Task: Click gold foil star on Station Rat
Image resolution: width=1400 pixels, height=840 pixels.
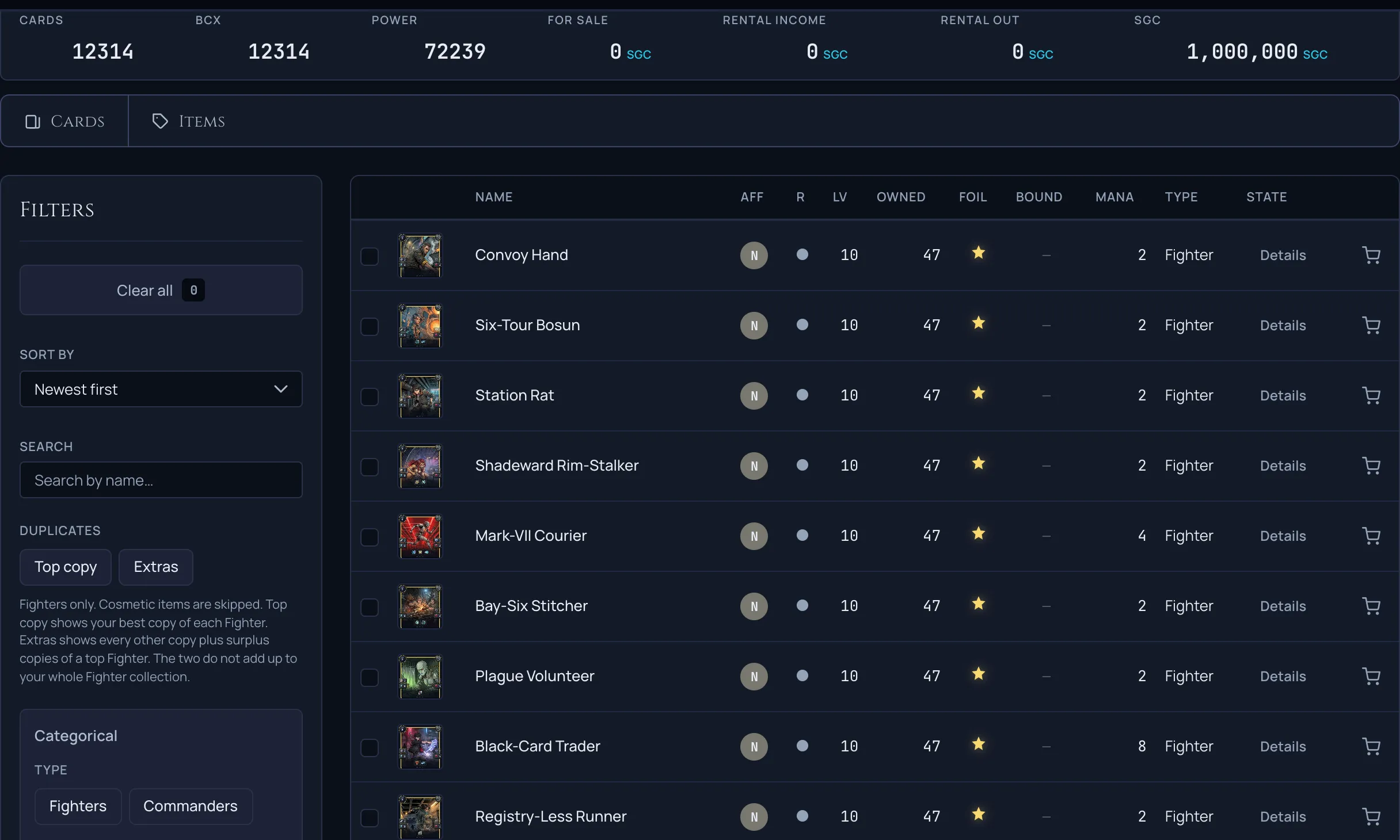Action: click(979, 393)
